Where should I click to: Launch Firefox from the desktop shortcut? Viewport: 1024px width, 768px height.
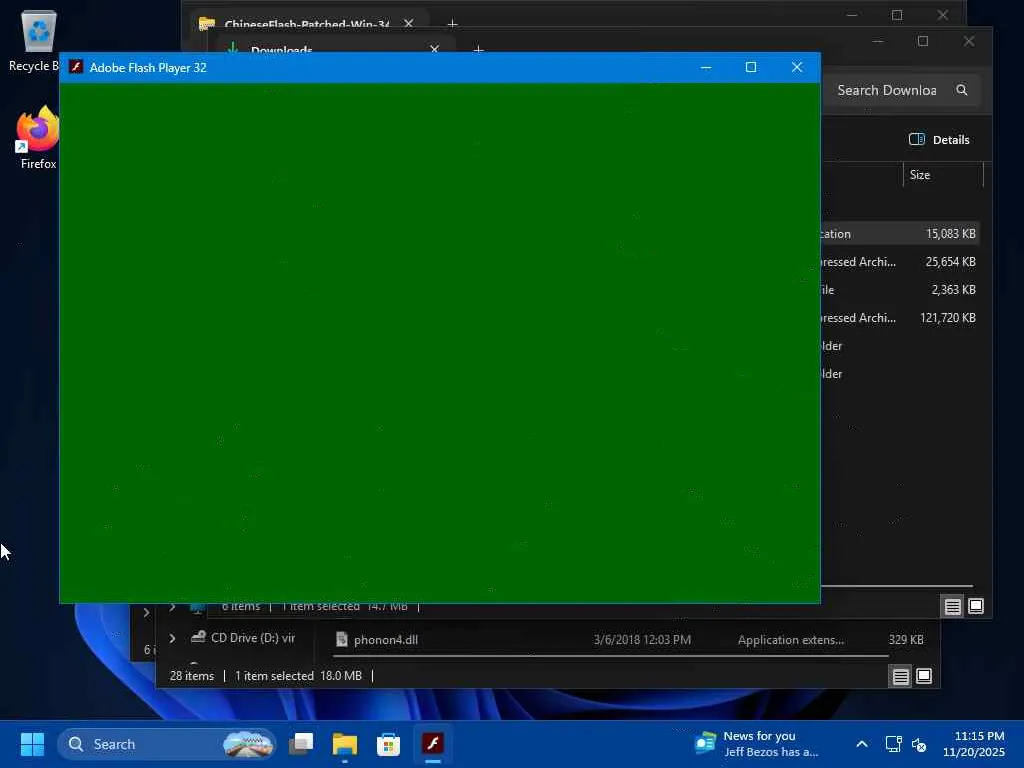(x=37, y=138)
